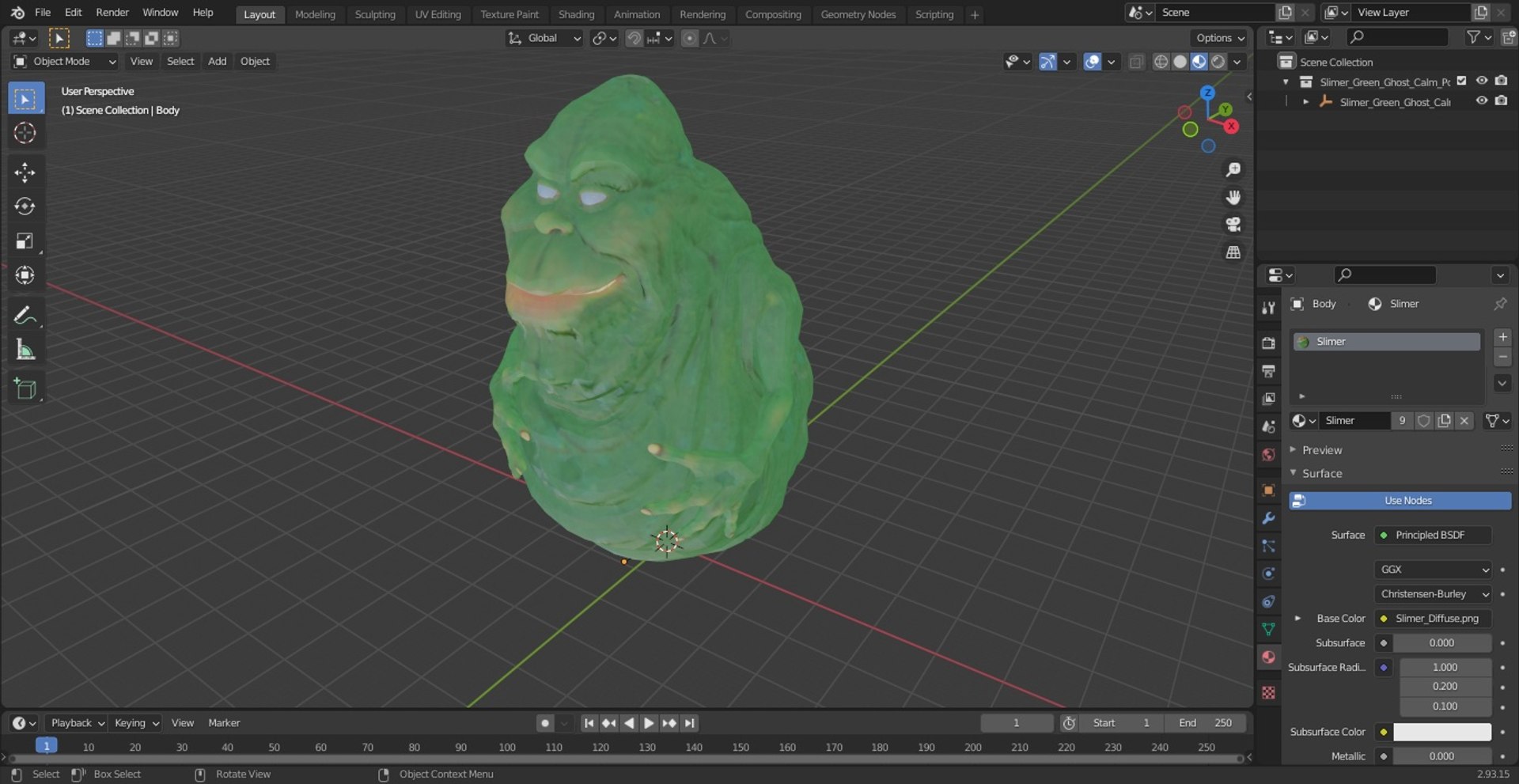
Task: Open viewport Options dropdown
Action: [x=1219, y=38]
